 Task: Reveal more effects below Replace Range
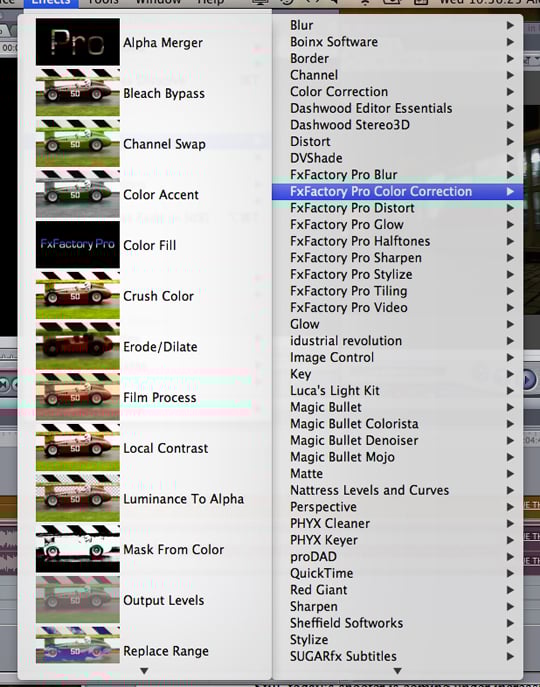coord(144,671)
